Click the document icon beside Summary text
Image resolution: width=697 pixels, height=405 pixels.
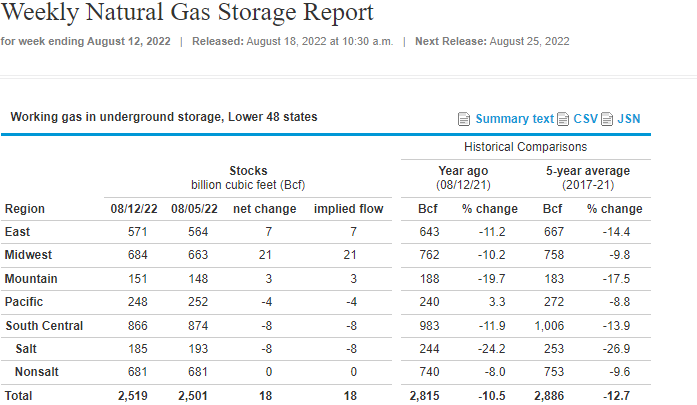pos(464,119)
